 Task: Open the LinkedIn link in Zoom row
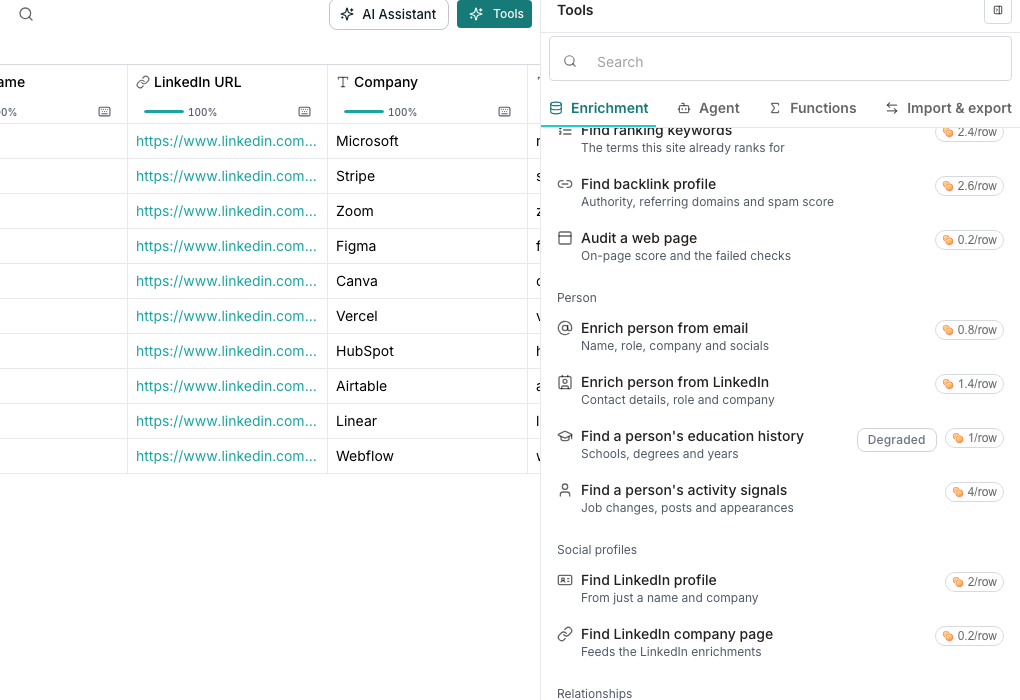226,211
